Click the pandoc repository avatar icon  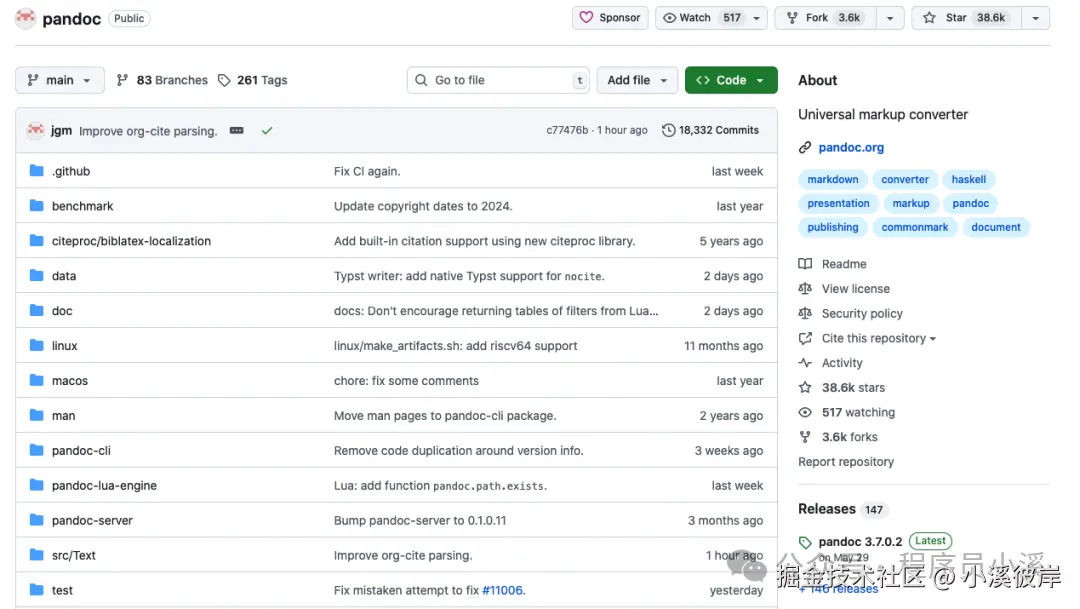[25, 18]
